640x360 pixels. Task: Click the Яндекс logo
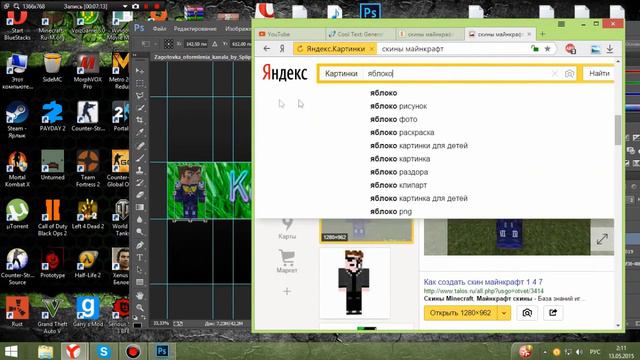pos(284,73)
